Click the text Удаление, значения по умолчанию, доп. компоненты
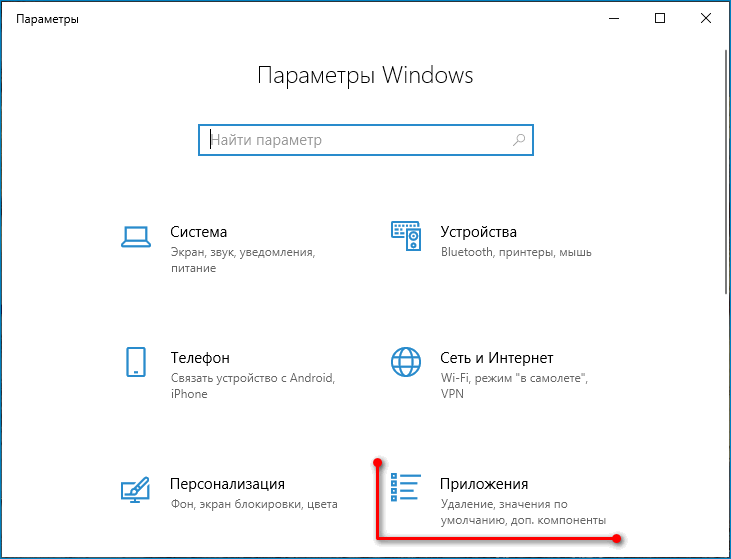This screenshot has height=559, width=731. coord(523,512)
